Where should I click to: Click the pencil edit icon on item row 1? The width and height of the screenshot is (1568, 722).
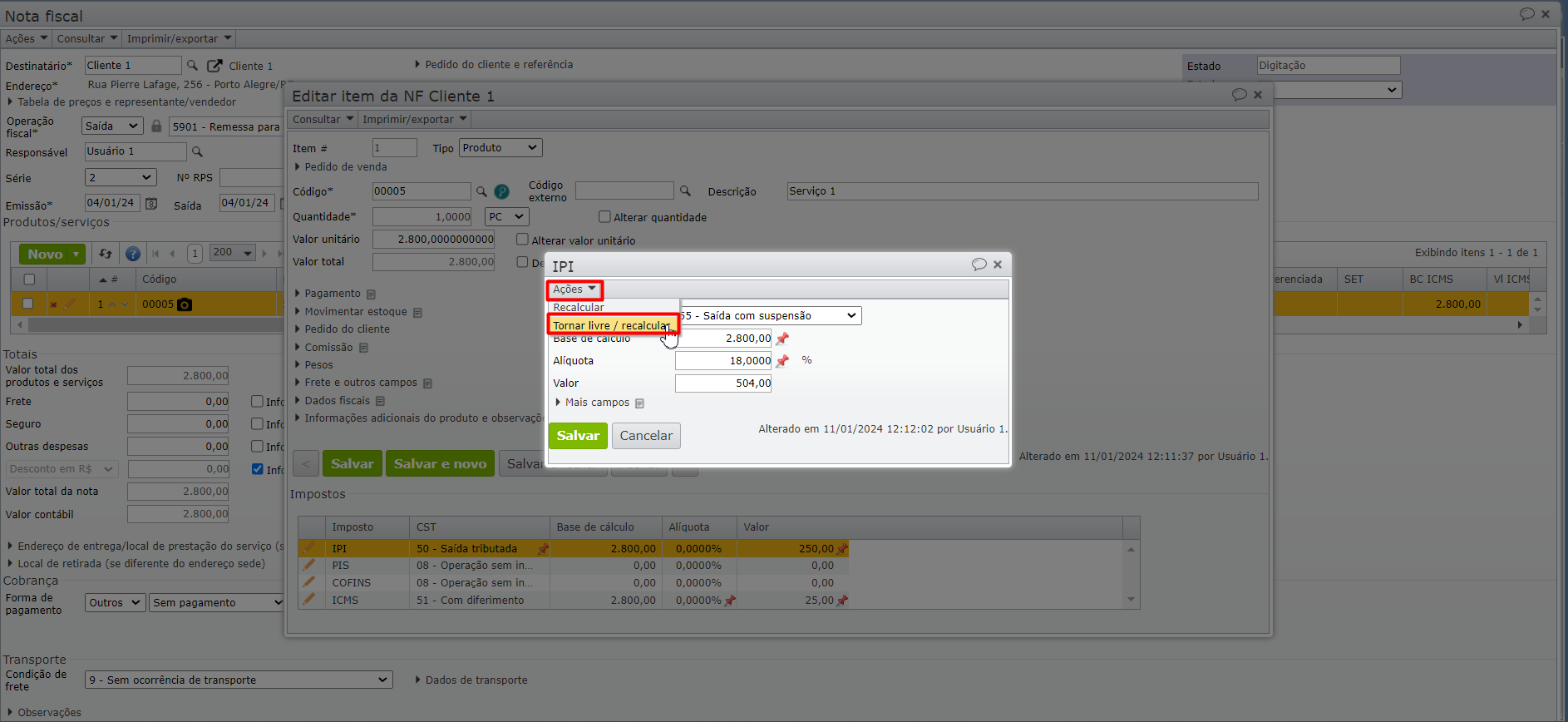pos(70,304)
